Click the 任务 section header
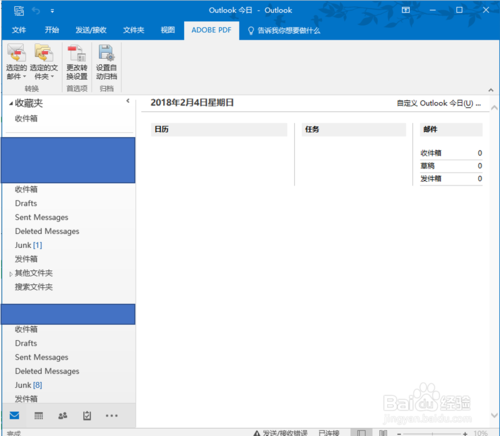The height and width of the screenshot is (436, 500). click(x=354, y=129)
